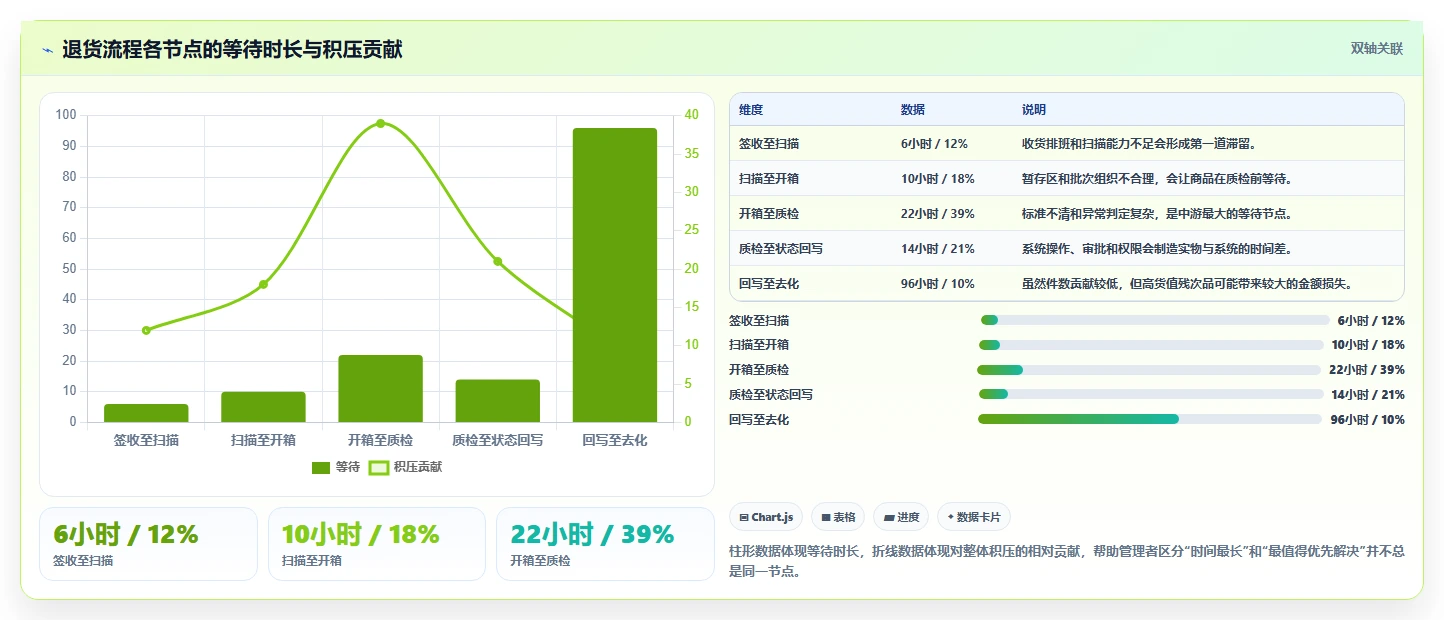Click the 签收至扫描 x-axis label in chart
The image size is (1444, 620).
click(146, 440)
